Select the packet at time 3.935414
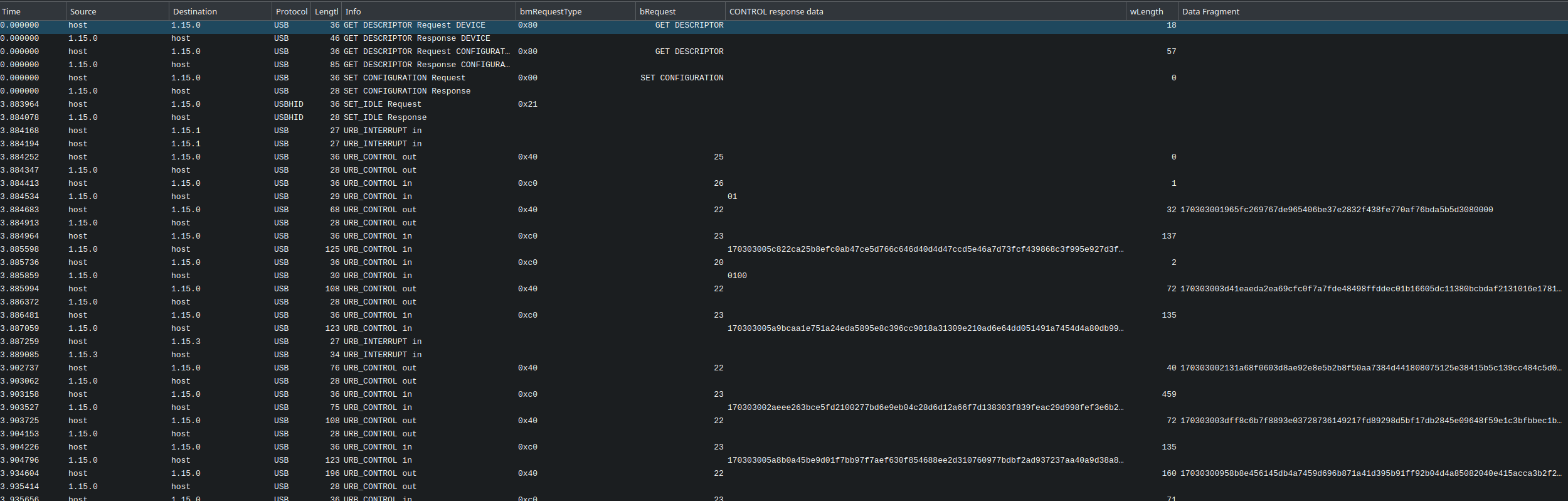 pyautogui.click(x=784, y=487)
